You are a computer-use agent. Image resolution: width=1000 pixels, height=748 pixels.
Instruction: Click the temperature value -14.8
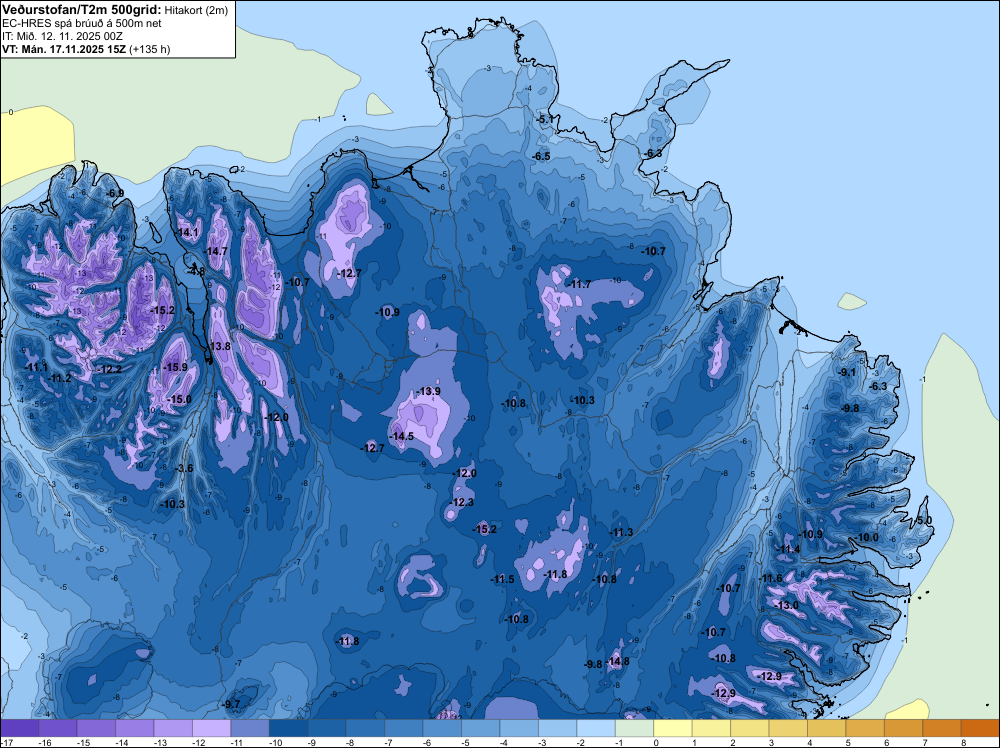coord(619,661)
